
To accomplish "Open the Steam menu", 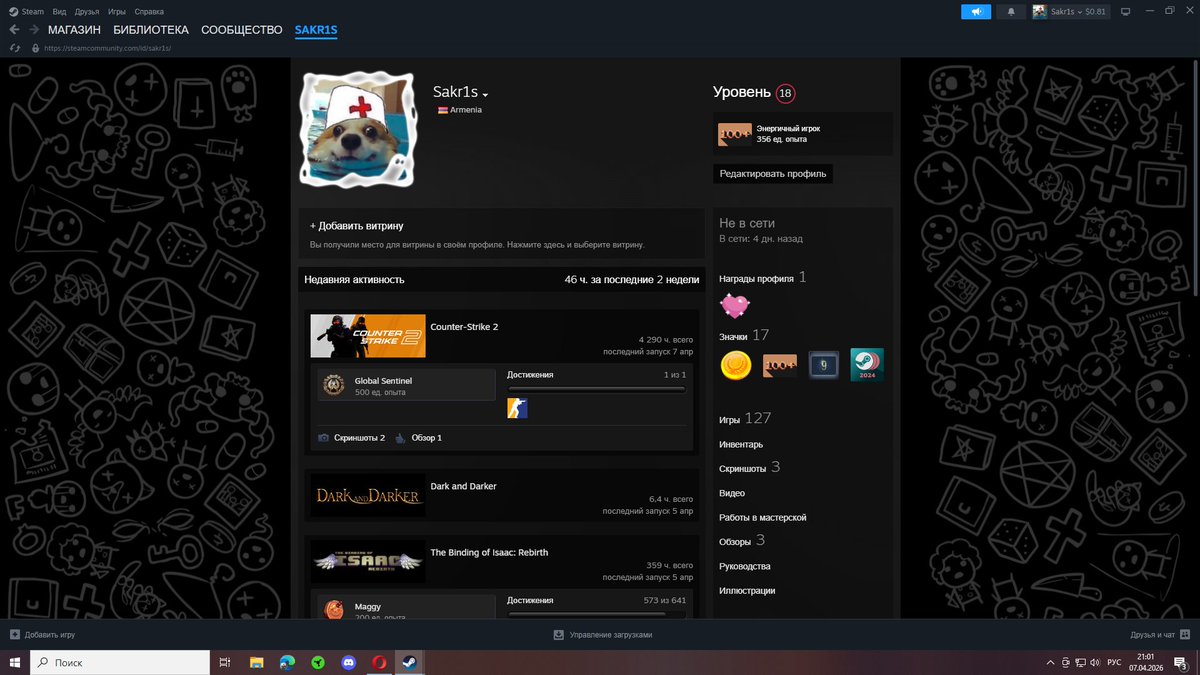I will coord(26,11).
